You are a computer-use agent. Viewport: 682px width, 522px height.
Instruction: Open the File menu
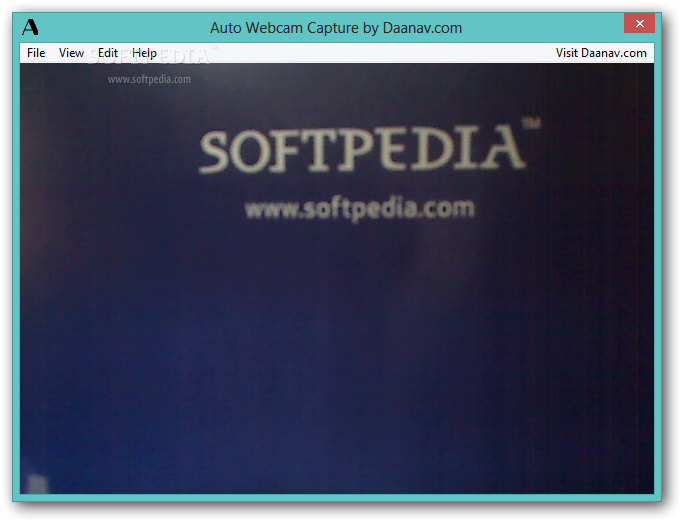point(36,53)
